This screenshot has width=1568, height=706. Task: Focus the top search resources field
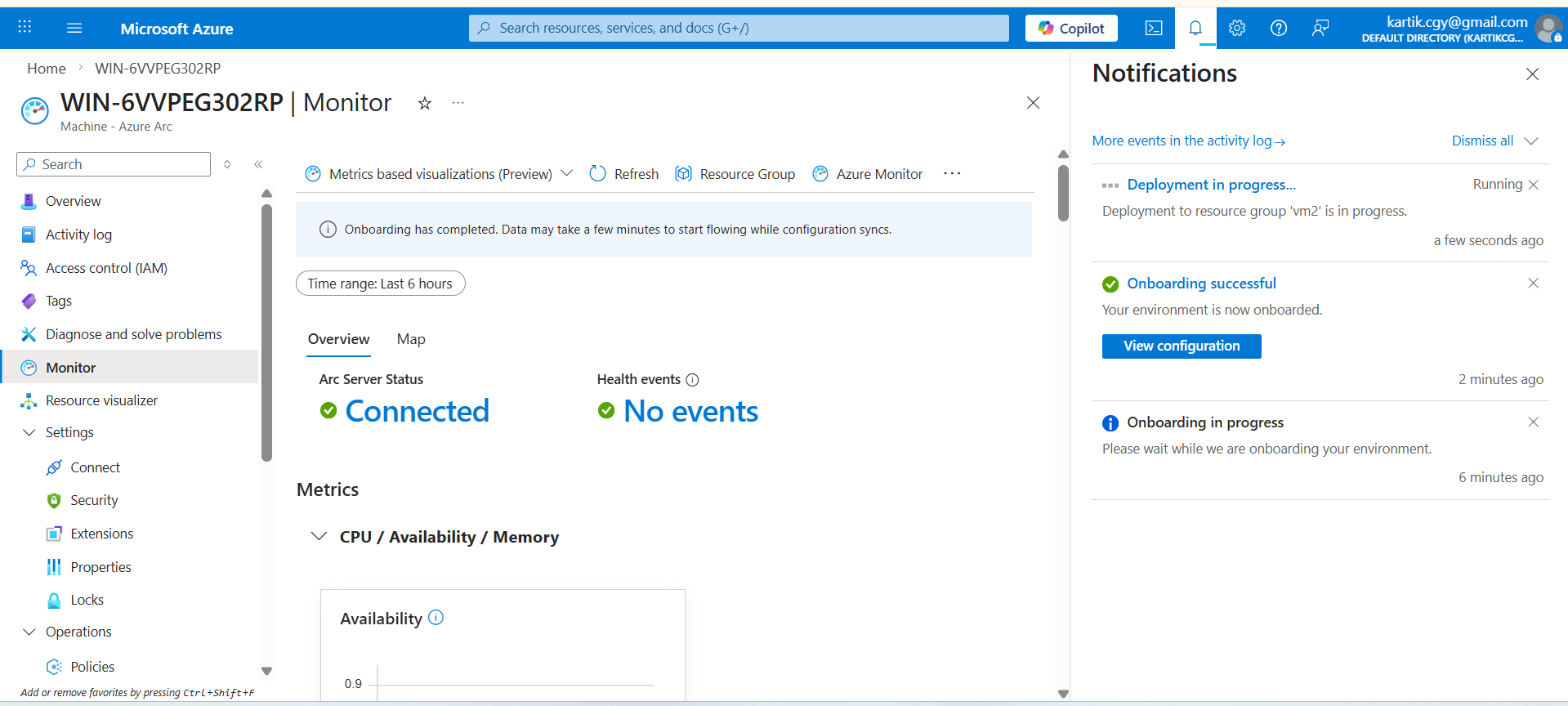point(739,28)
